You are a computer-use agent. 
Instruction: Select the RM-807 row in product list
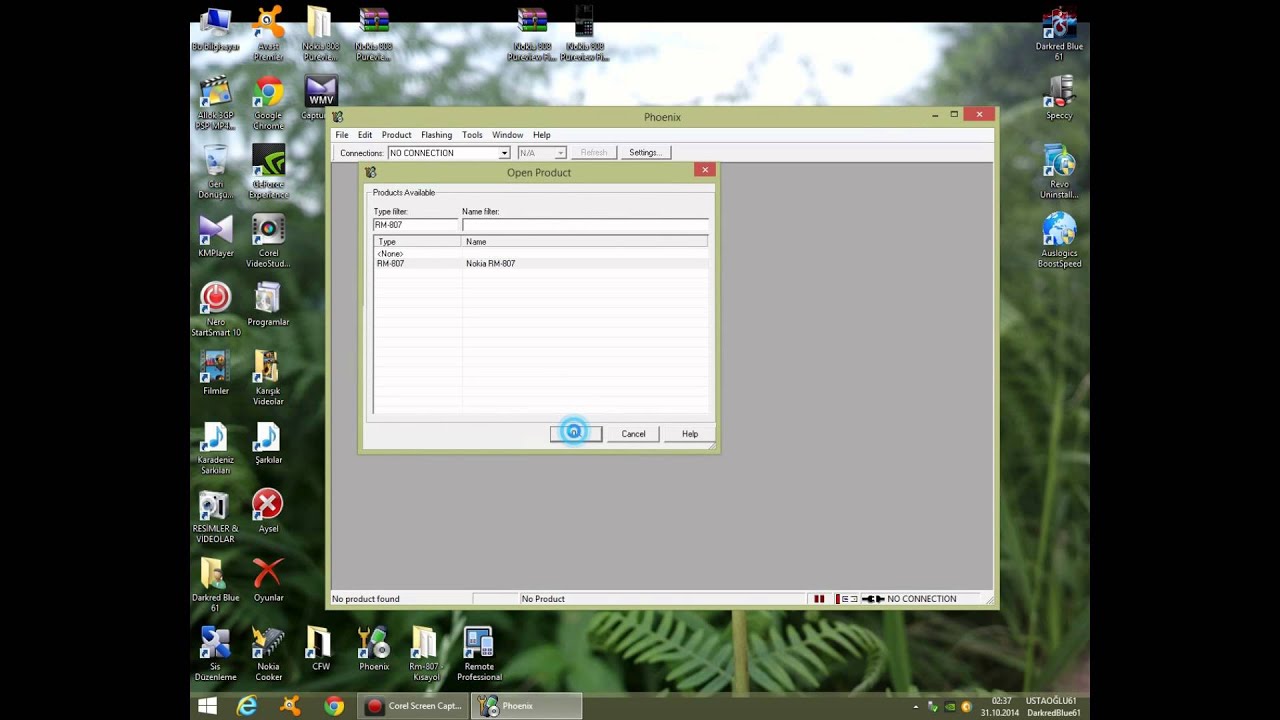tap(541, 264)
